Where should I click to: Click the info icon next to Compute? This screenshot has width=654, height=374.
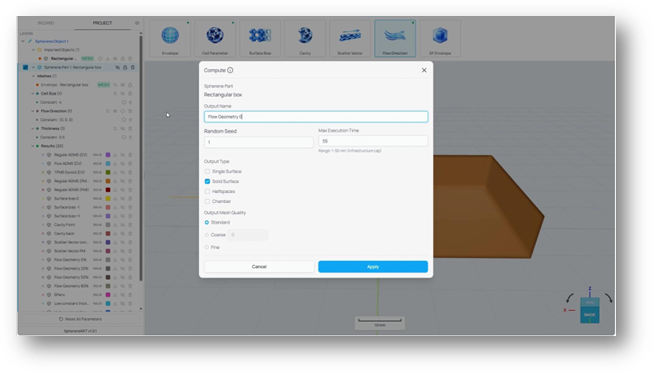point(230,70)
